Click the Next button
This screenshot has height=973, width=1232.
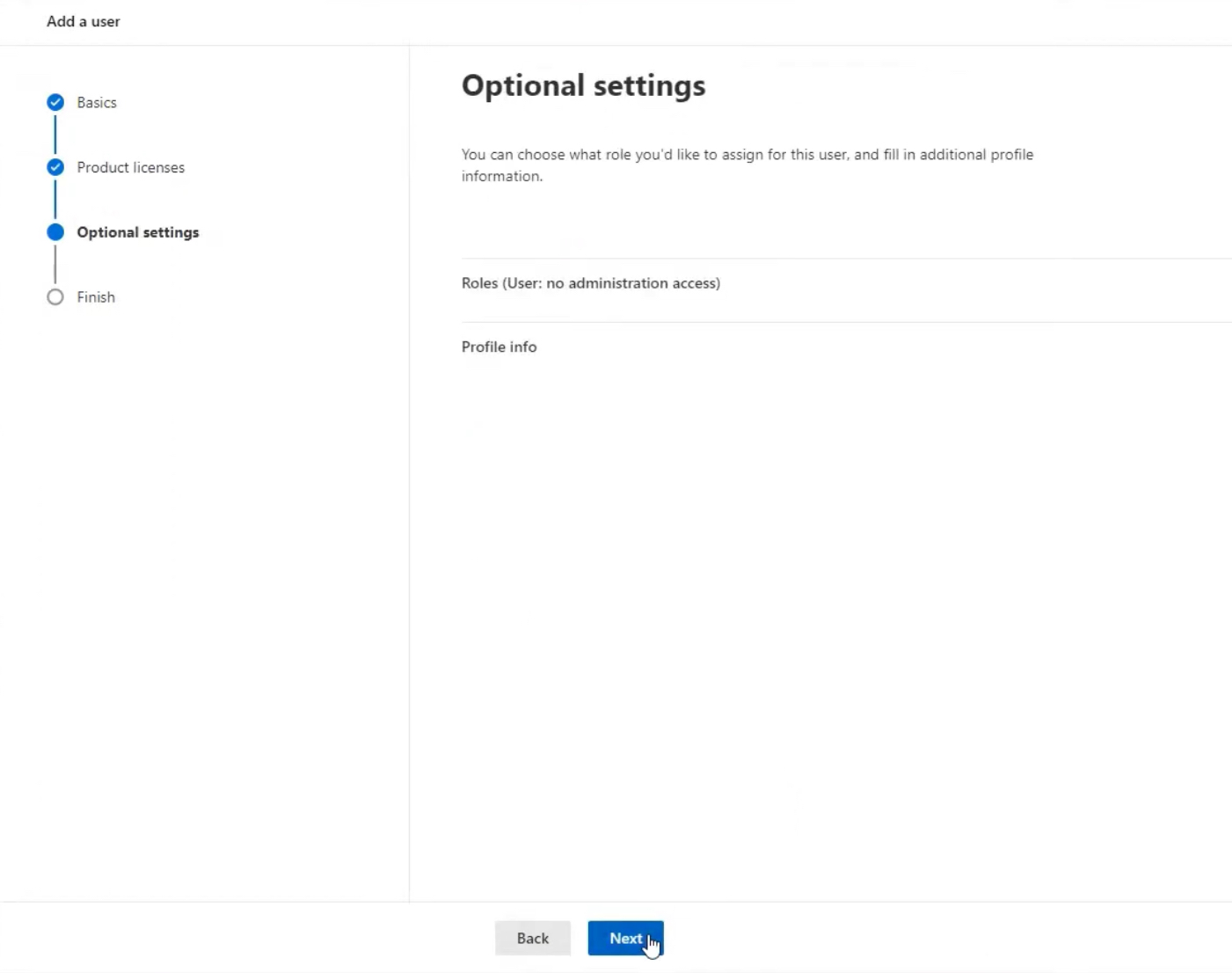[625, 938]
